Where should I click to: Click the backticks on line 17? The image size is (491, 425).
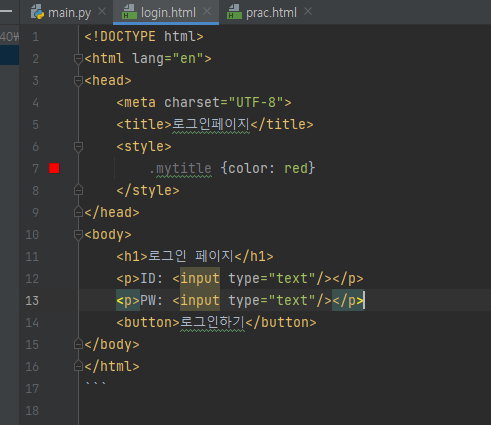pyautogui.click(x=95, y=384)
